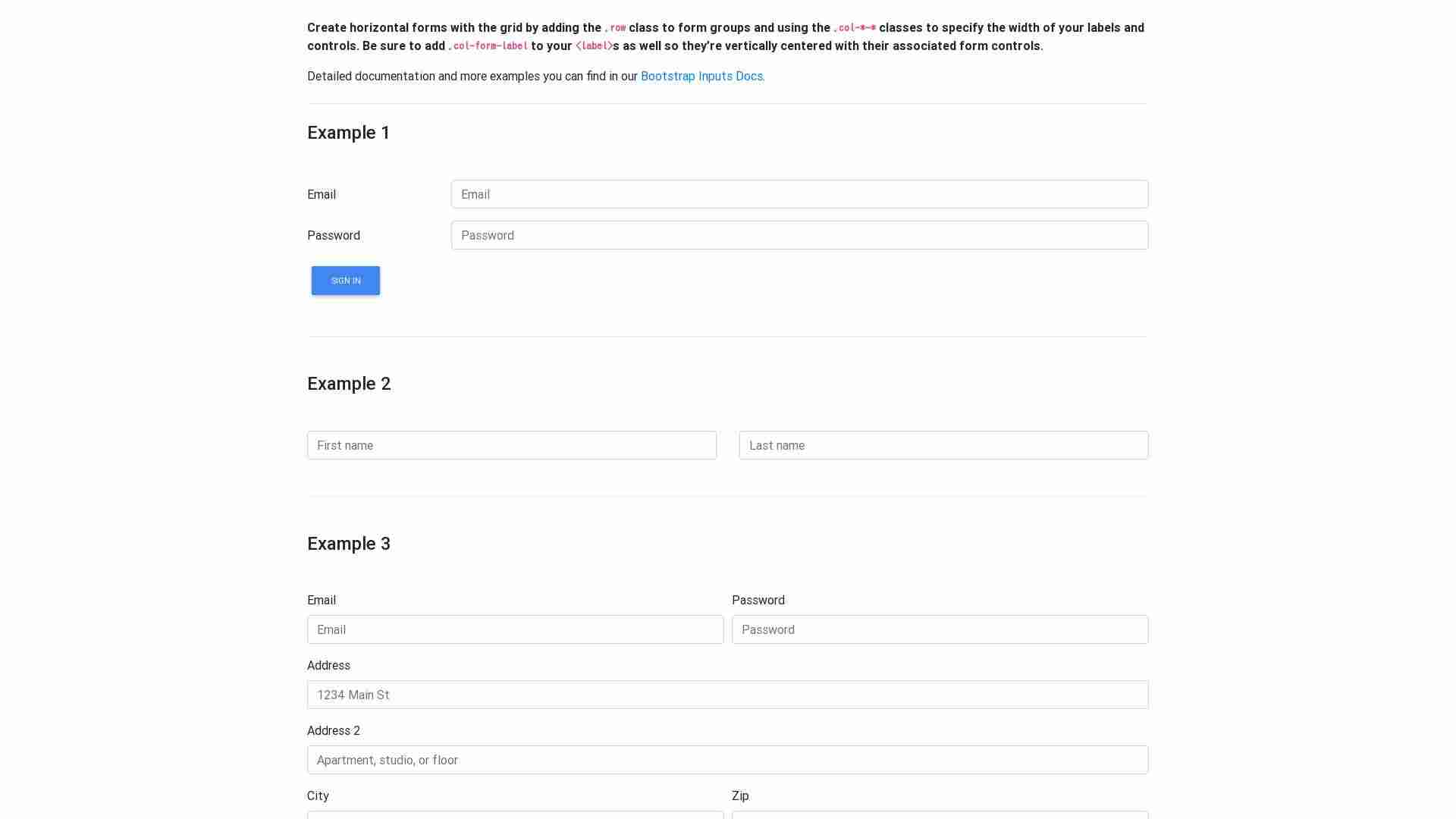Click the Address label above the street field
Screen dimensions: 1456x819
(328, 665)
